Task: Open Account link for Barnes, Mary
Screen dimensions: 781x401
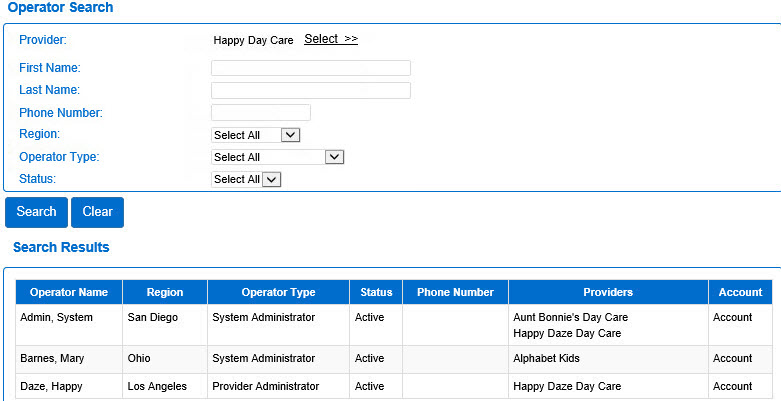Action: pos(732,358)
